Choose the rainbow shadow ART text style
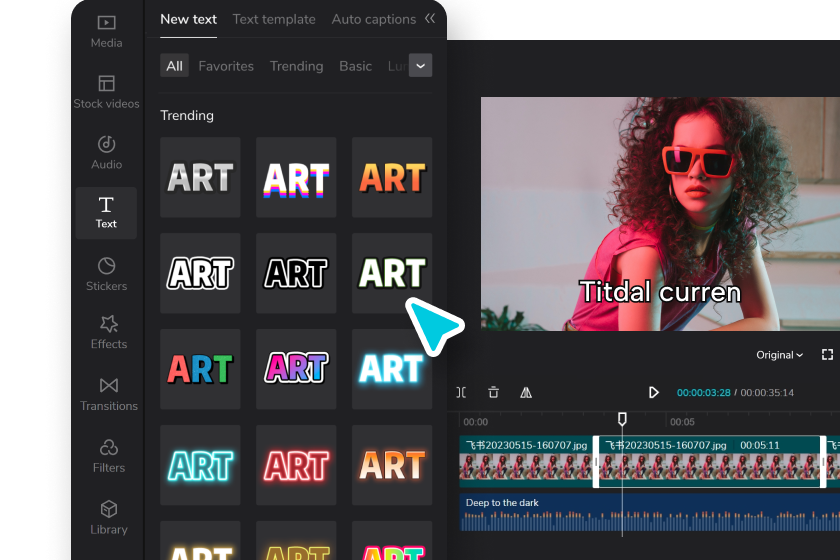 pyautogui.click(x=296, y=177)
